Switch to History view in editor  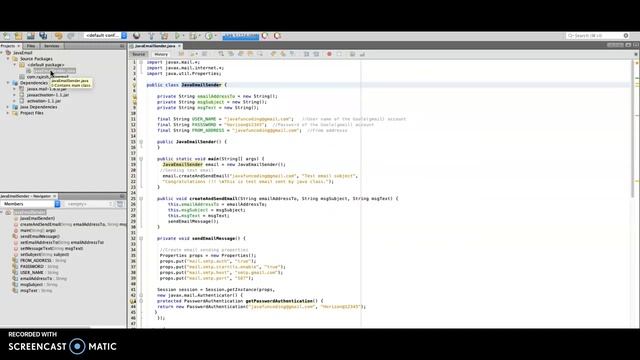point(161,54)
